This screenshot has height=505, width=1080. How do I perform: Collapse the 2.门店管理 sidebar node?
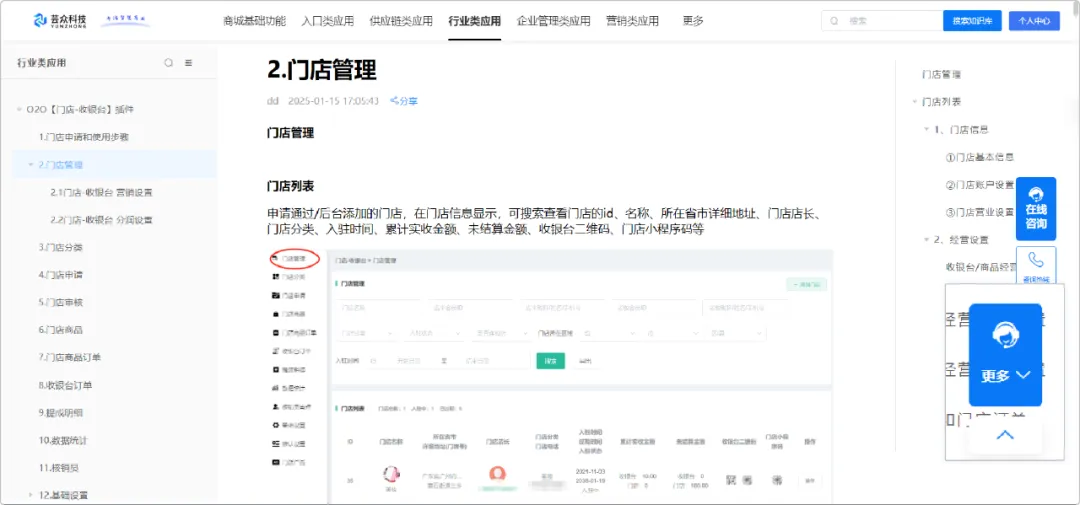pyautogui.click(x=30, y=165)
